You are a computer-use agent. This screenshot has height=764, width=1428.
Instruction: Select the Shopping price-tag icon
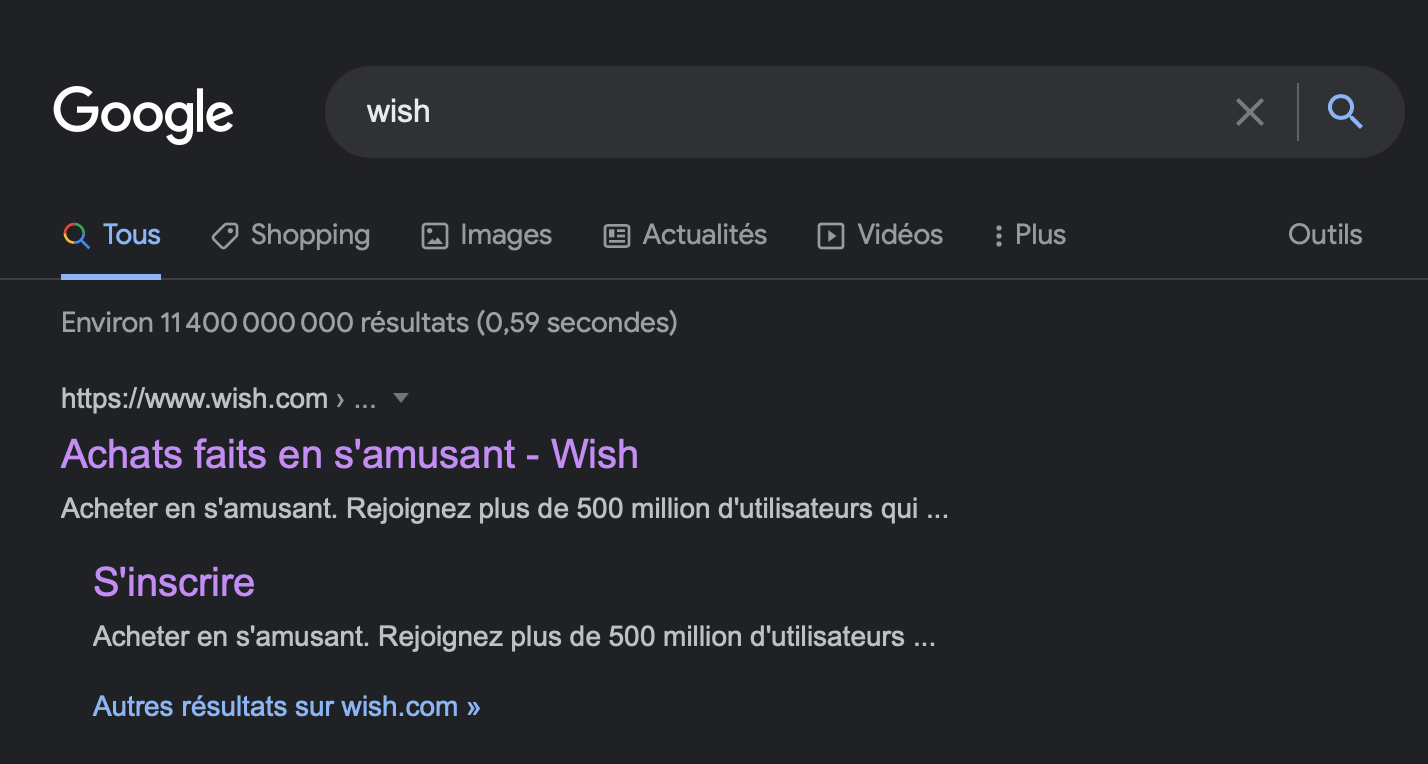[x=224, y=234]
